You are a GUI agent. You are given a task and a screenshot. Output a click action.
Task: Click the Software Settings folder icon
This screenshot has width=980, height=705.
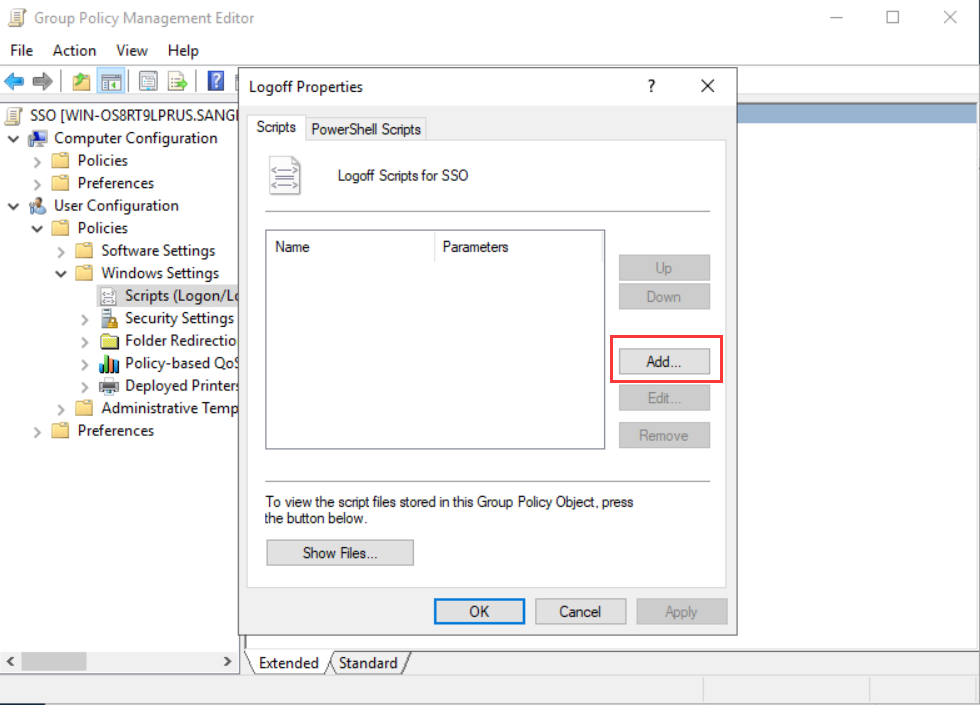pyautogui.click(x=84, y=251)
